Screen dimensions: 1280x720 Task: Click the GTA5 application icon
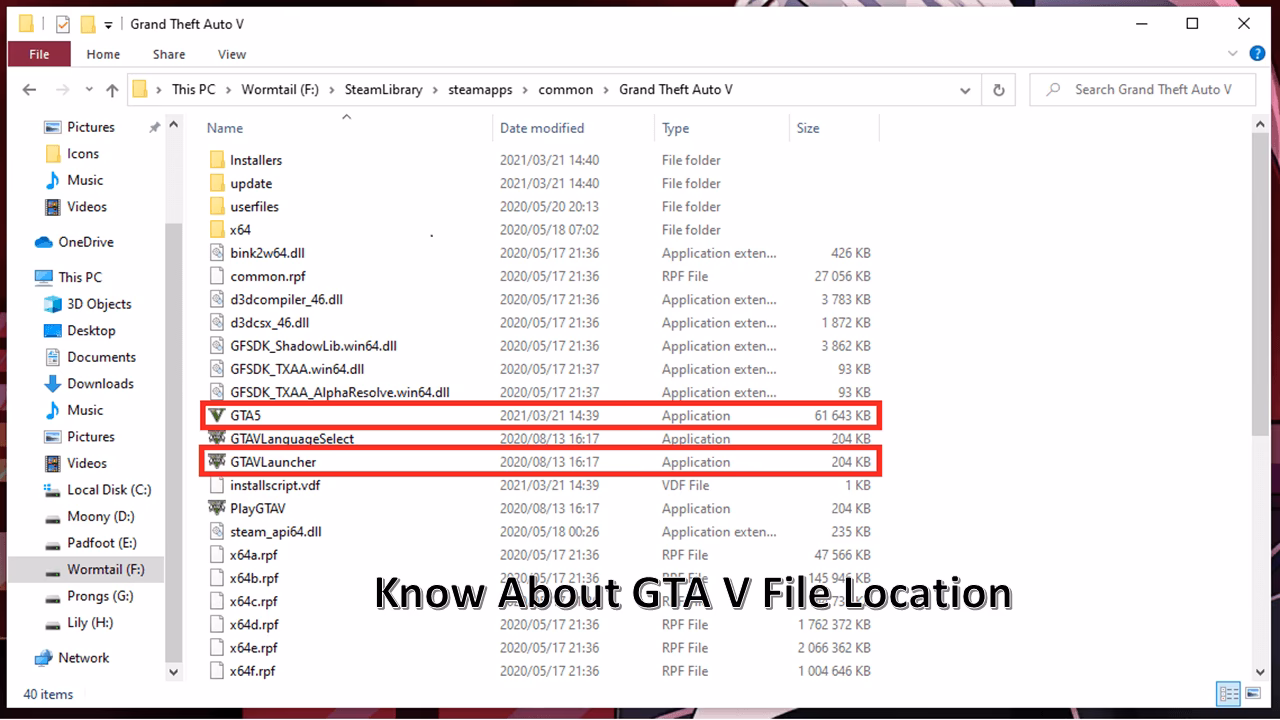click(217, 415)
